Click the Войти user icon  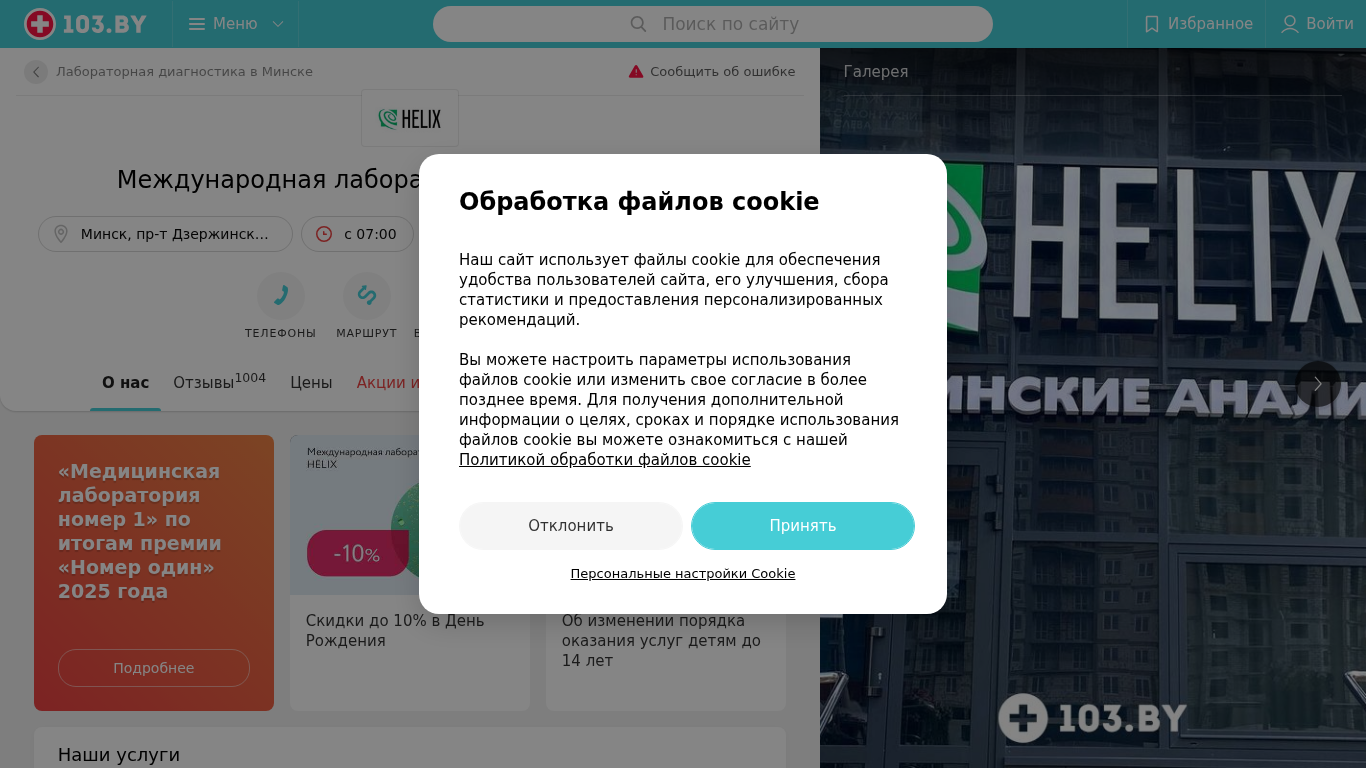[1290, 24]
